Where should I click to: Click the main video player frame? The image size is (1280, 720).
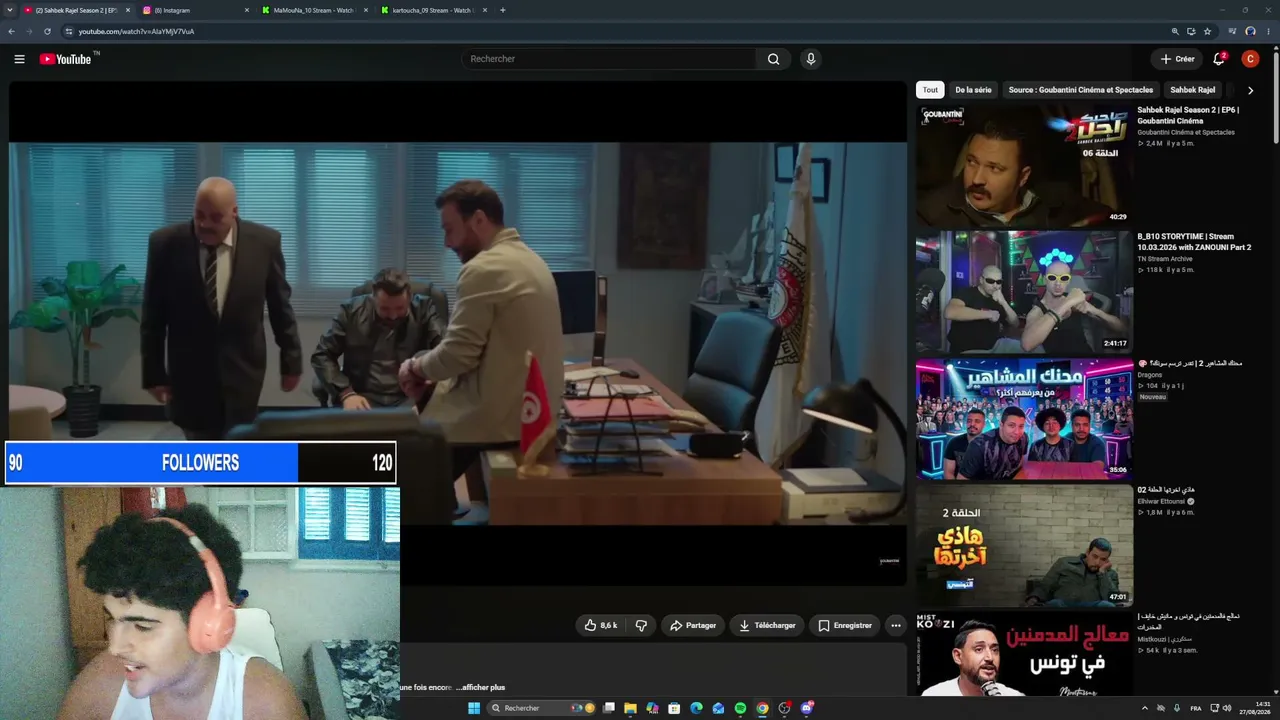pyautogui.click(x=458, y=332)
